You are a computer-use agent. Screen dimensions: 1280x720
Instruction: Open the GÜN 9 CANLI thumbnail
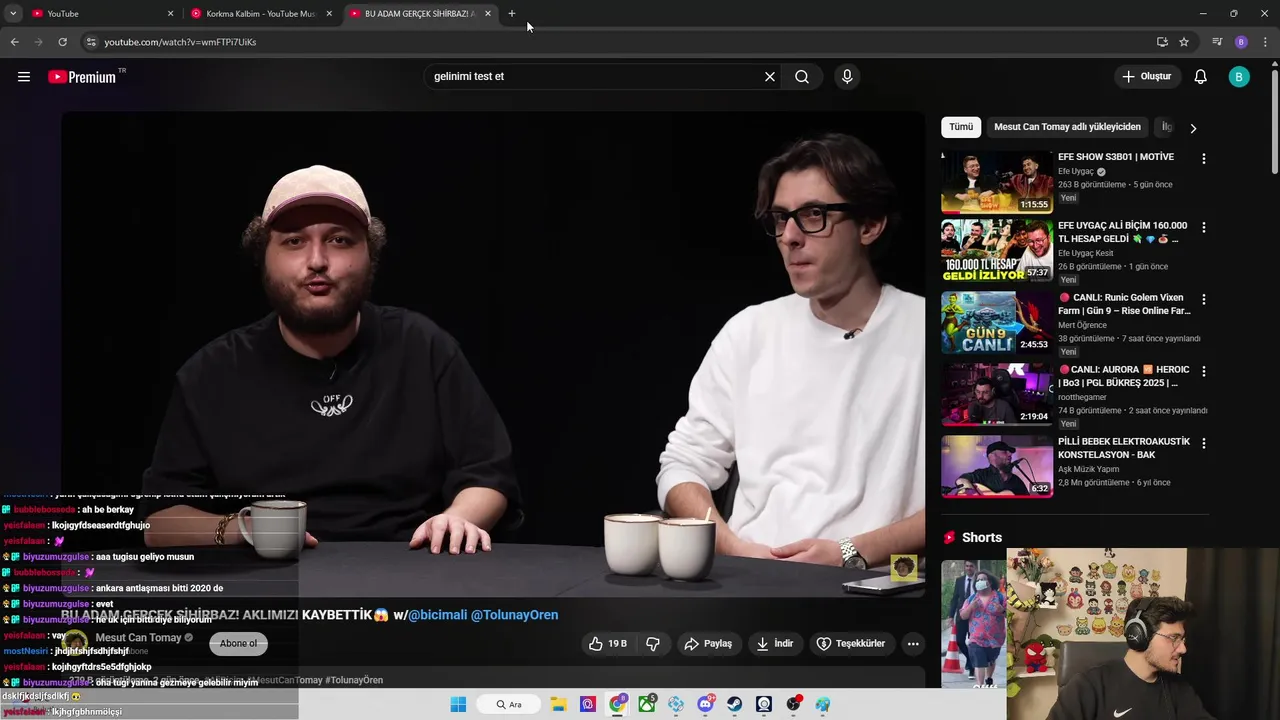(x=997, y=322)
